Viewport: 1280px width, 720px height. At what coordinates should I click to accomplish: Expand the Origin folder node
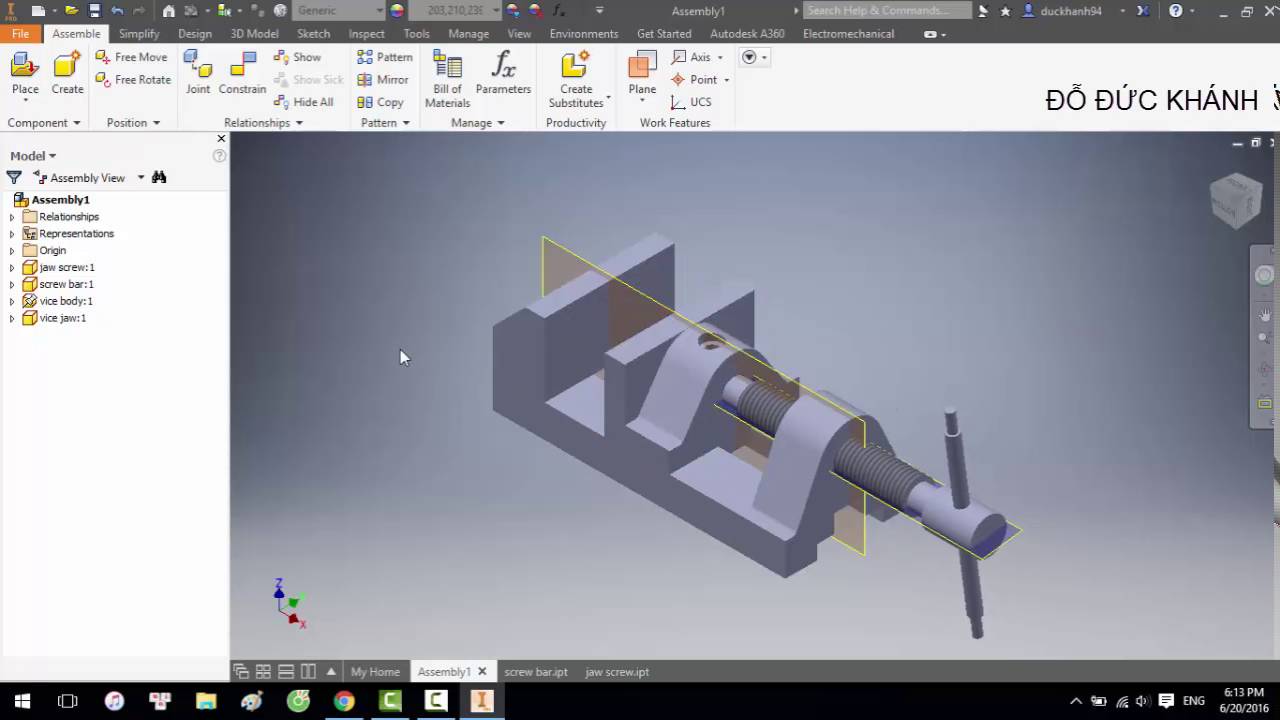coord(12,251)
